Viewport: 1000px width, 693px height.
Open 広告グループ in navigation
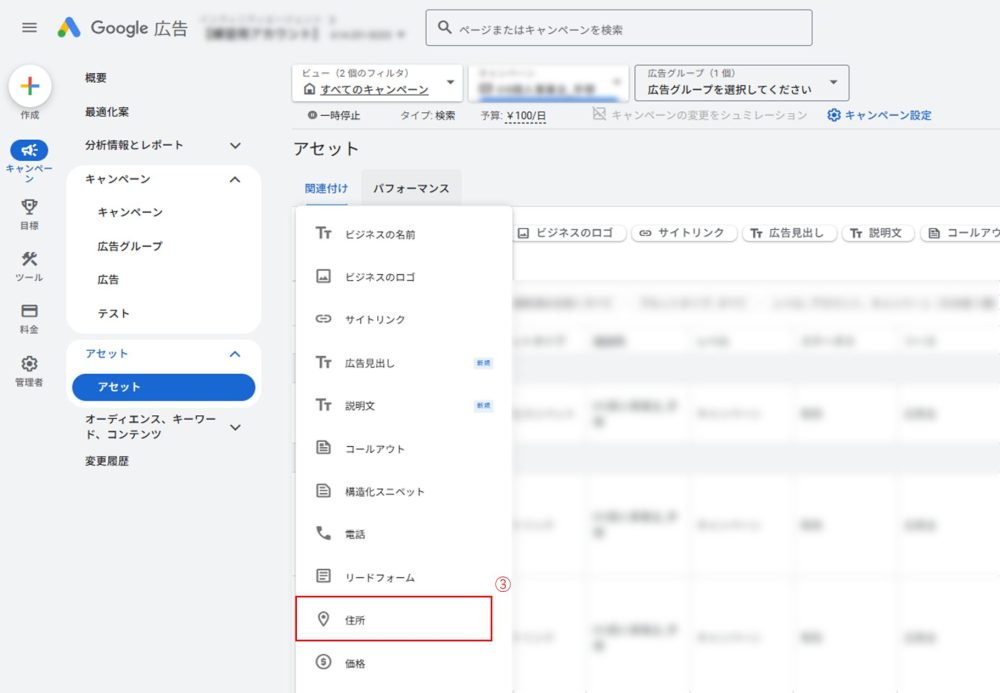tap(130, 246)
